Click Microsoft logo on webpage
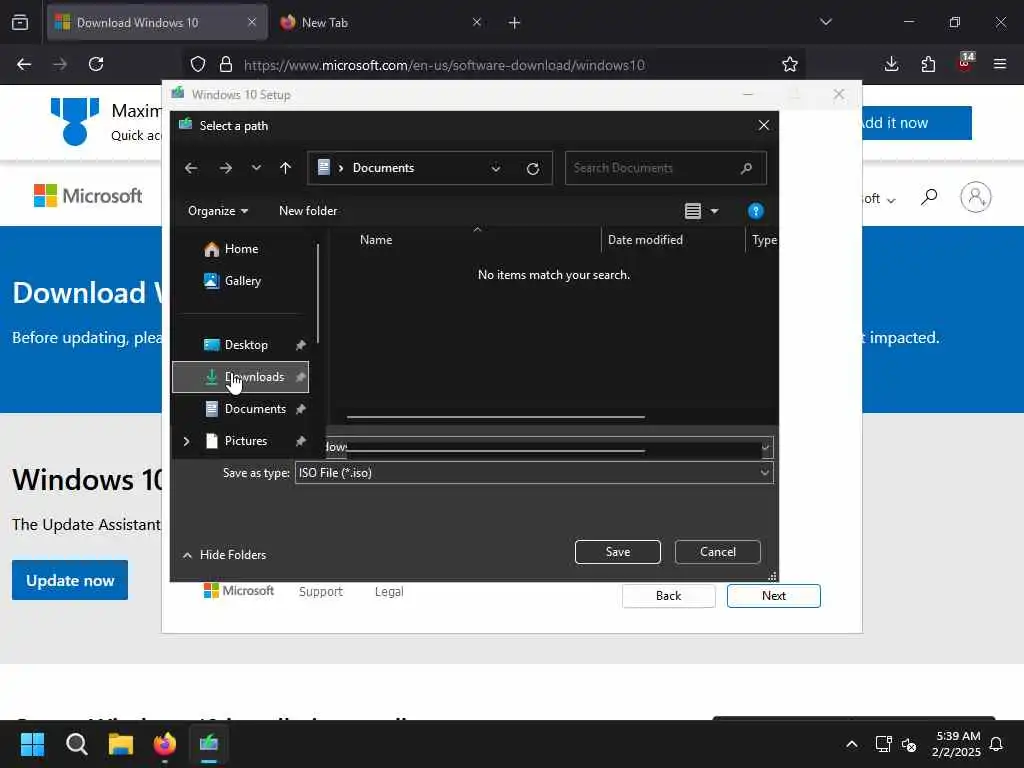 [x=88, y=196]
